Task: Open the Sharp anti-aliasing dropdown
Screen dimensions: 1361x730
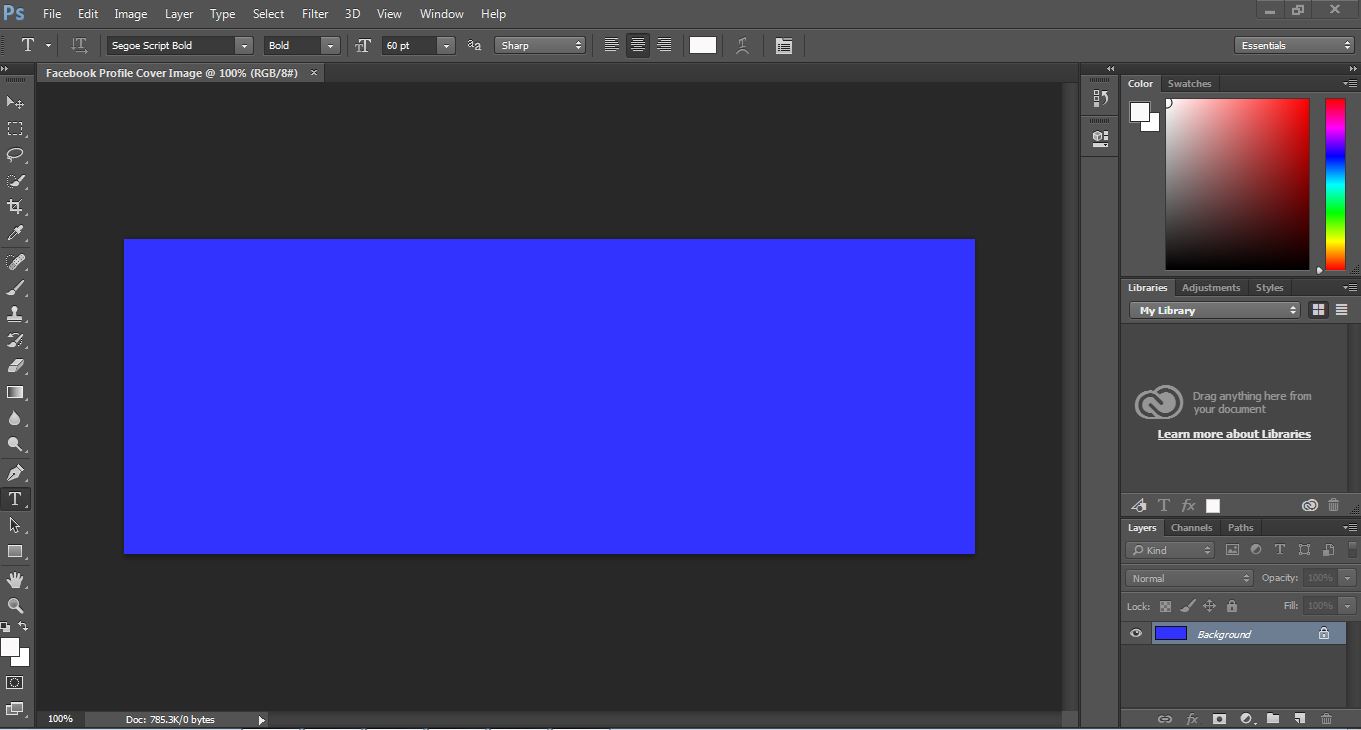Action: coord(576,45)
